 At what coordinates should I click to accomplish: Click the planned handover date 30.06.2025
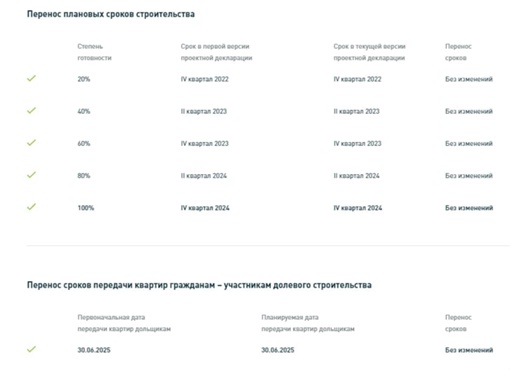(278, 350)
